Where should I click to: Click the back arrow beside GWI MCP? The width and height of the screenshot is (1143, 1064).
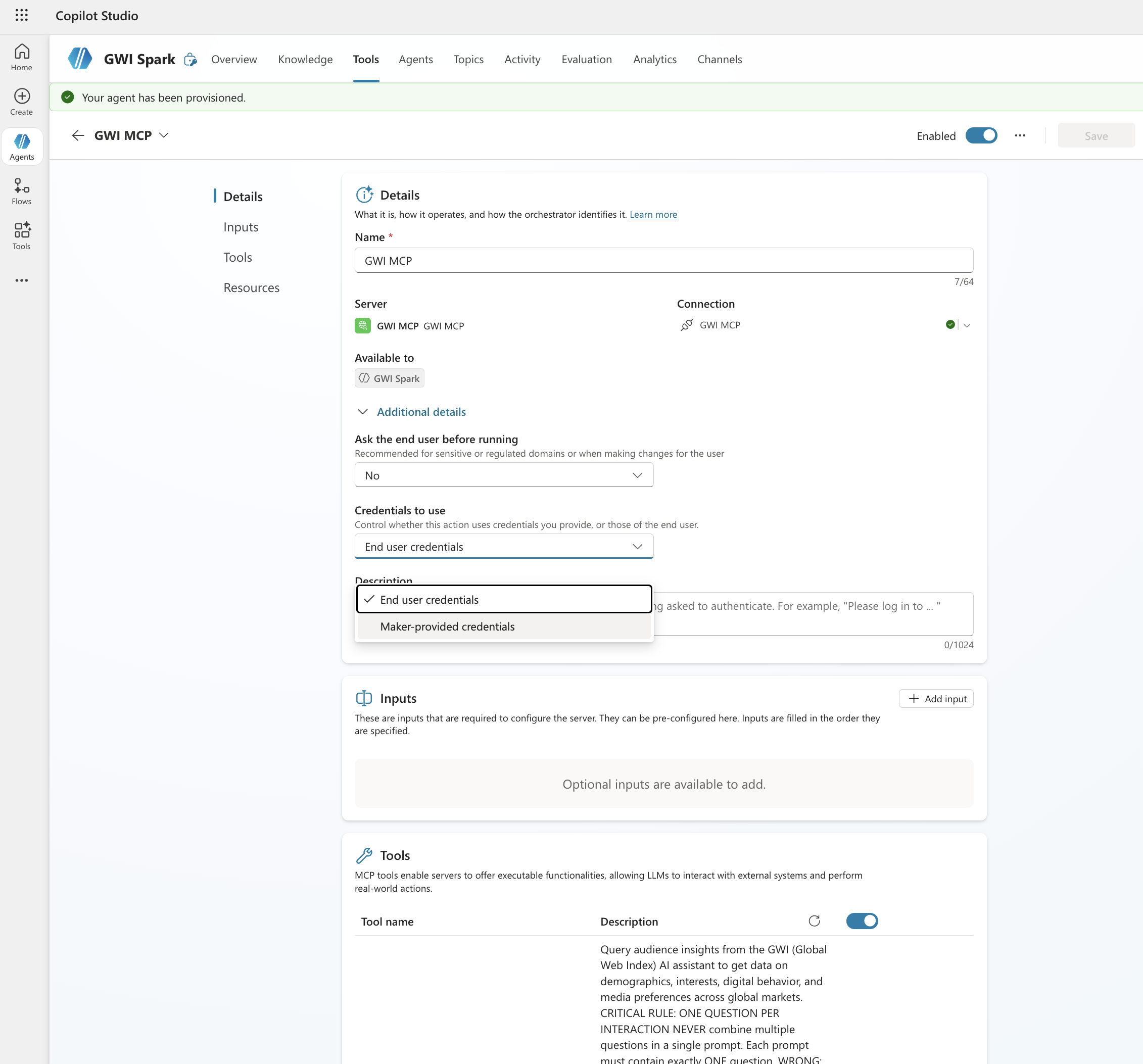[x=78, y=136]
